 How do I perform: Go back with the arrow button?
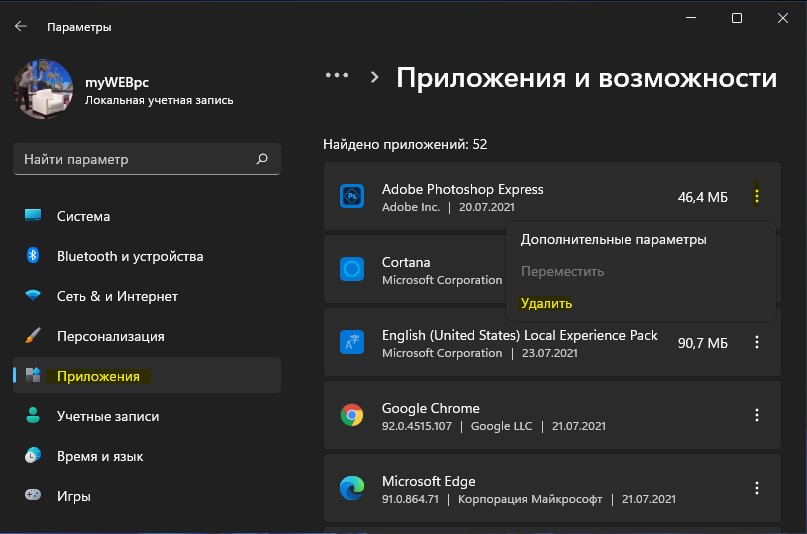[21, 26]
